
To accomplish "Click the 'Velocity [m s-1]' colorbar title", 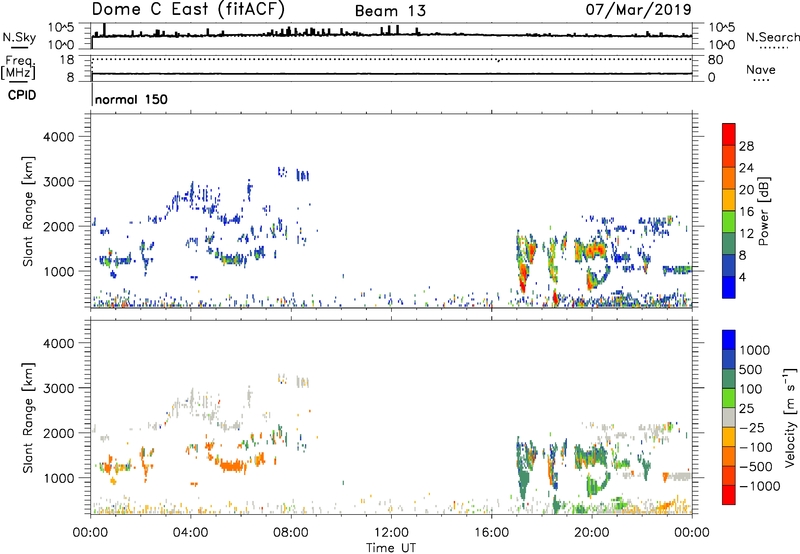I will point(790,418).
